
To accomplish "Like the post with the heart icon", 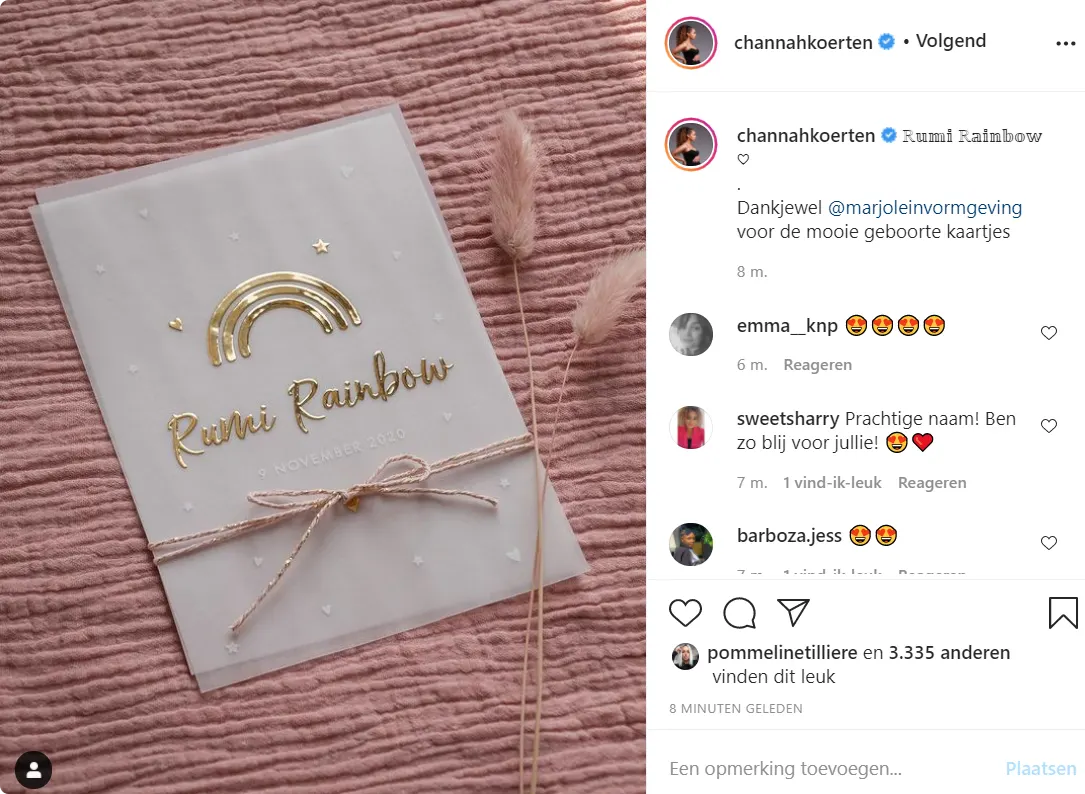I will [x=685, y=613].
